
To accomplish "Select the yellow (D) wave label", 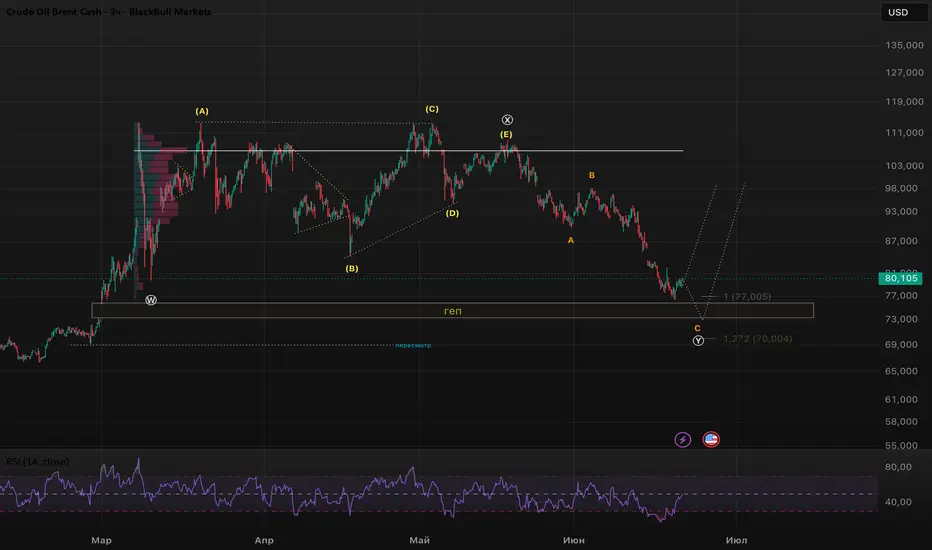I will [x=452, y=213].
